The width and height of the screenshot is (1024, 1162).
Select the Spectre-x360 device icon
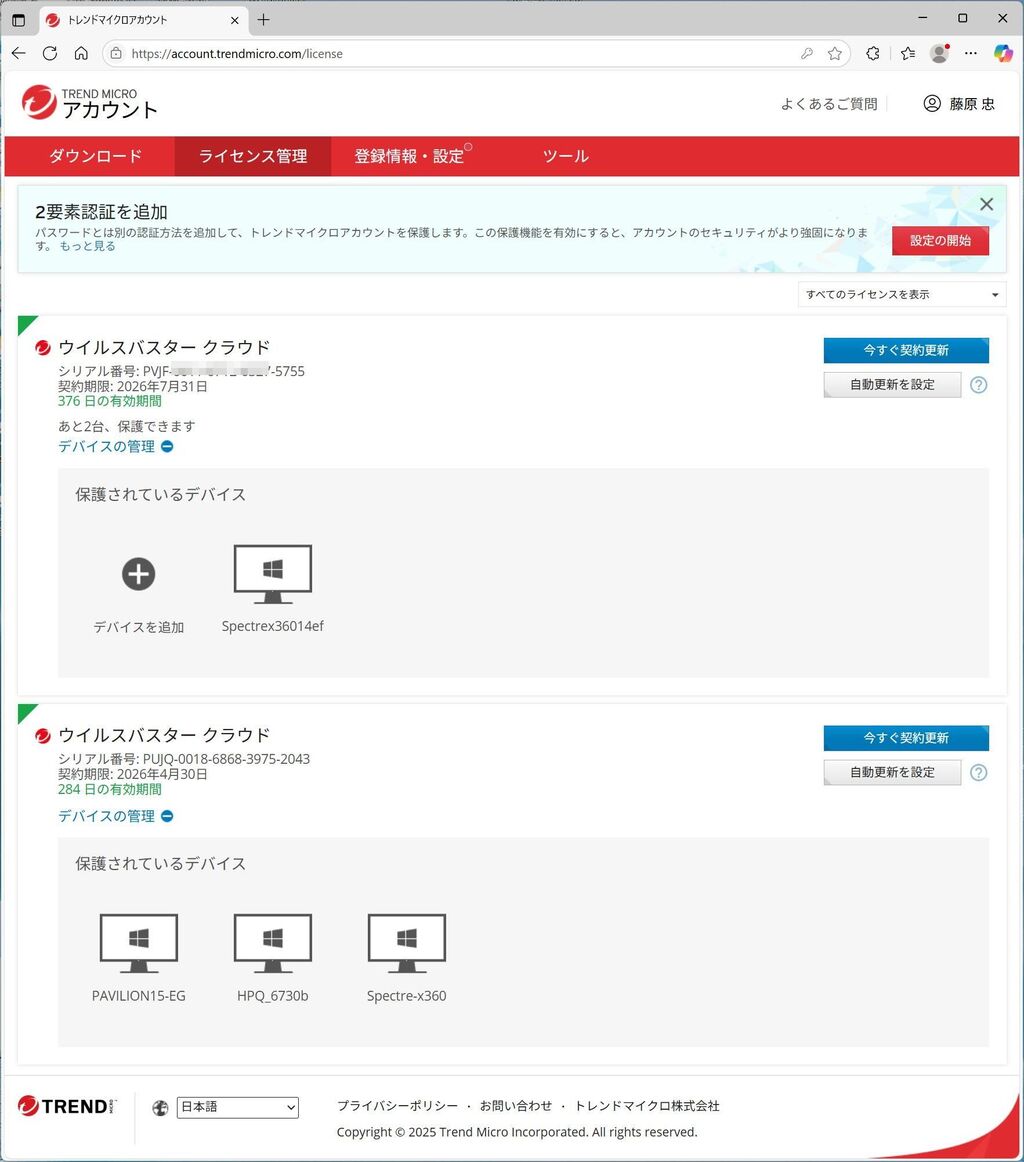tap(407, 943)
